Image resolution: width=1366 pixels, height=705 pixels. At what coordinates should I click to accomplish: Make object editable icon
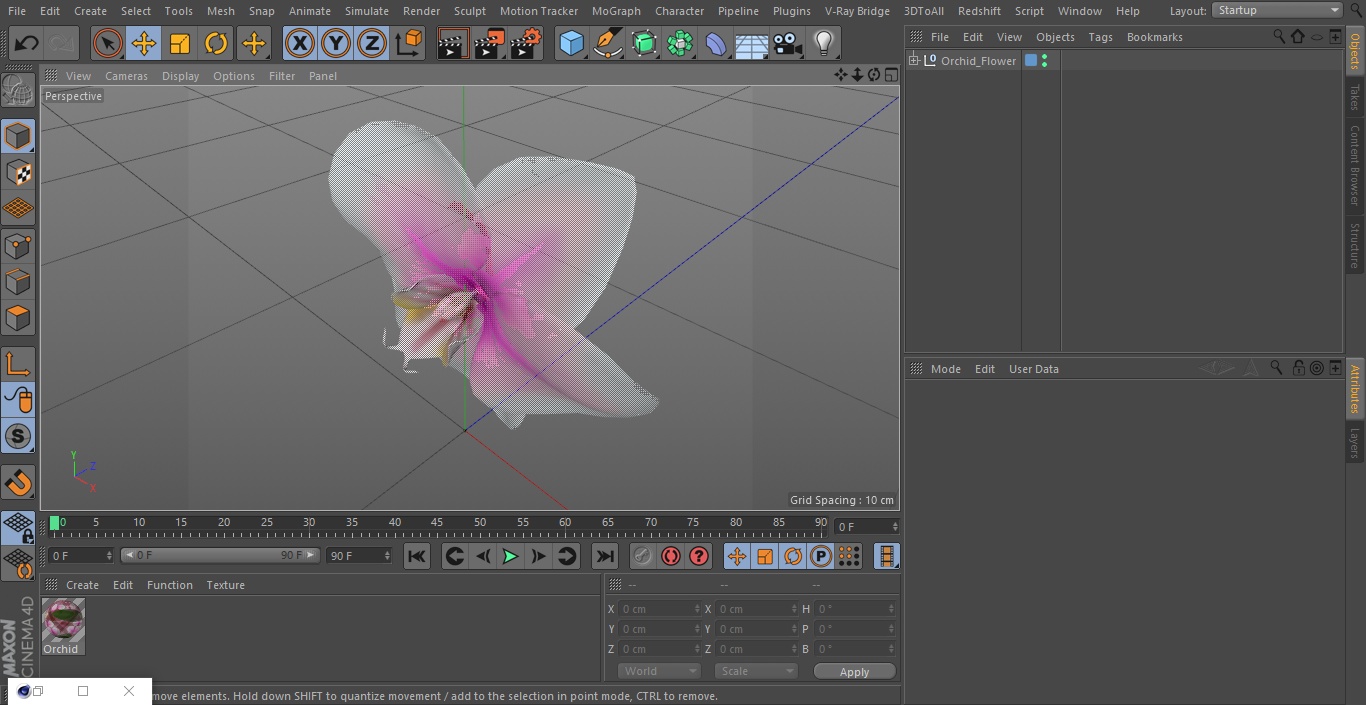coord(18,92)
